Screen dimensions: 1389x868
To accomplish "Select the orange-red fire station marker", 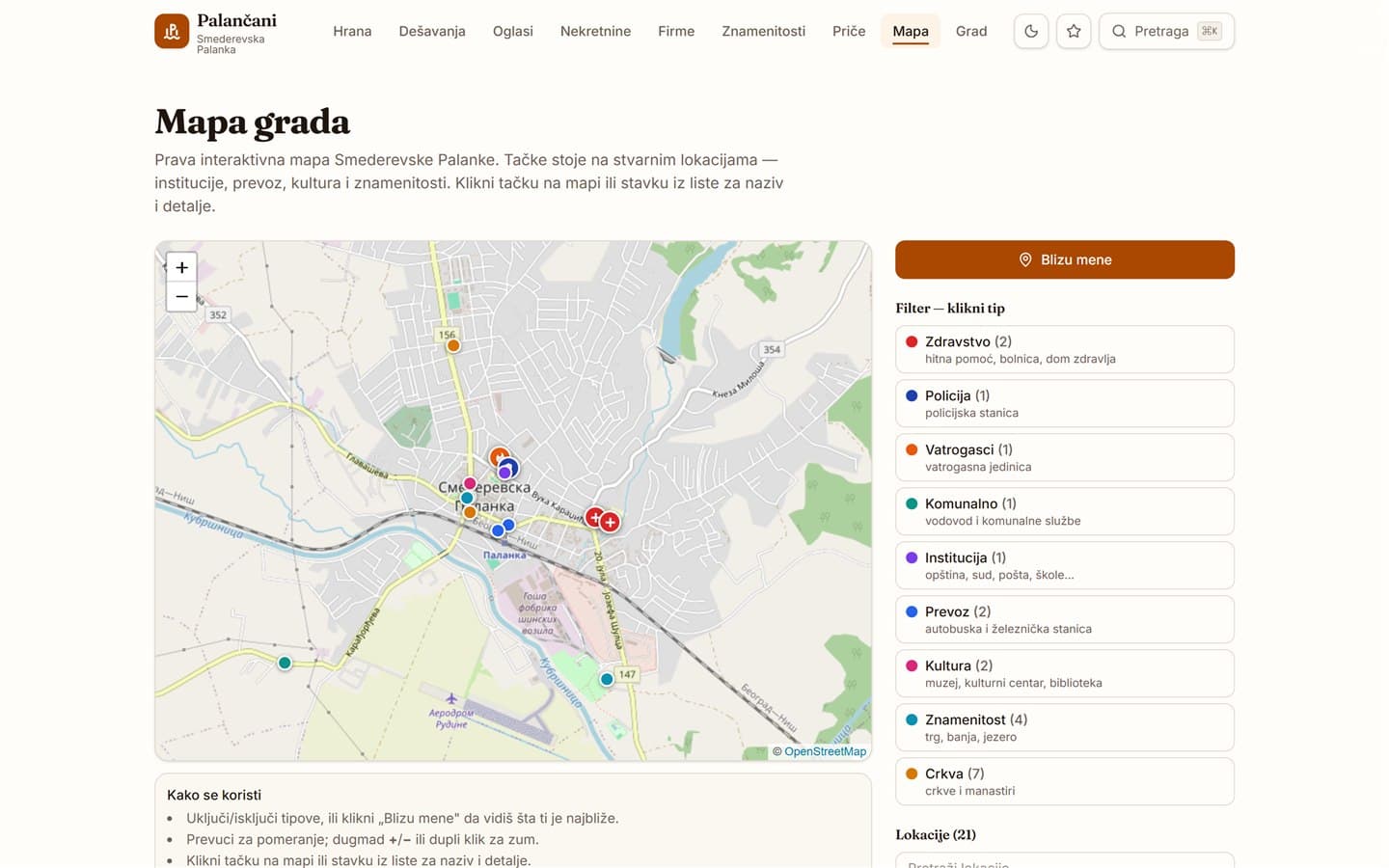I will pos(498,455).
